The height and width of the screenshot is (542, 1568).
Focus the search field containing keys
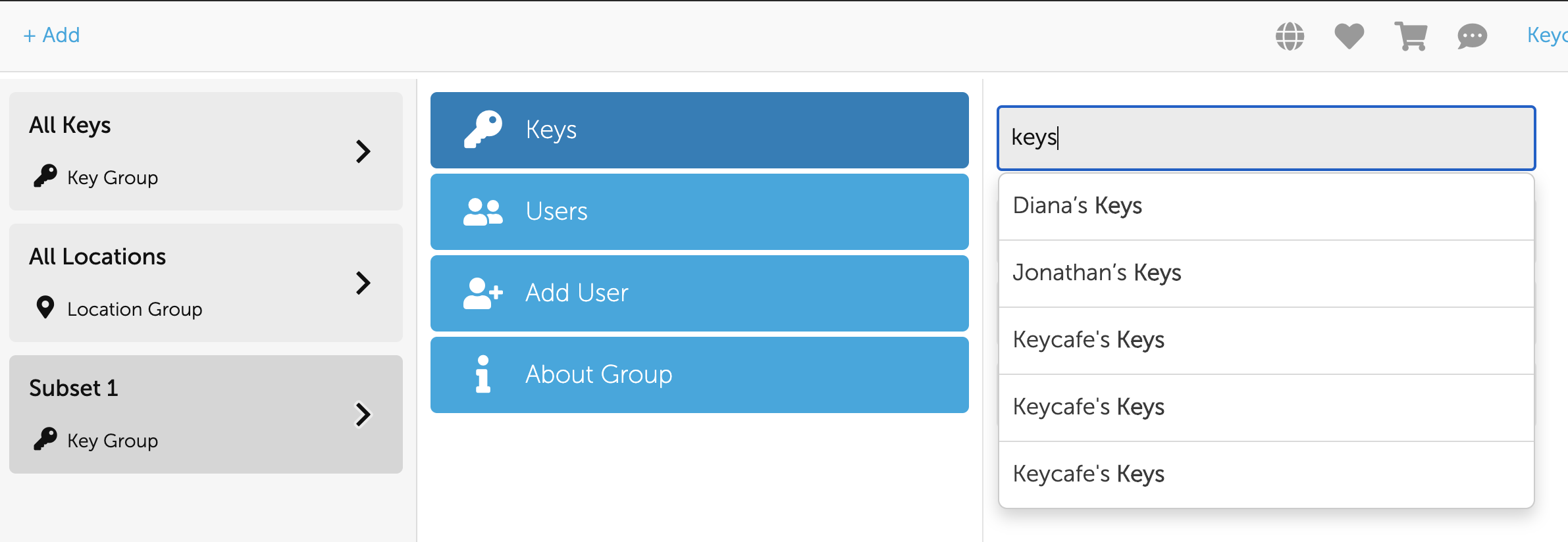(x=1267, y=138)
